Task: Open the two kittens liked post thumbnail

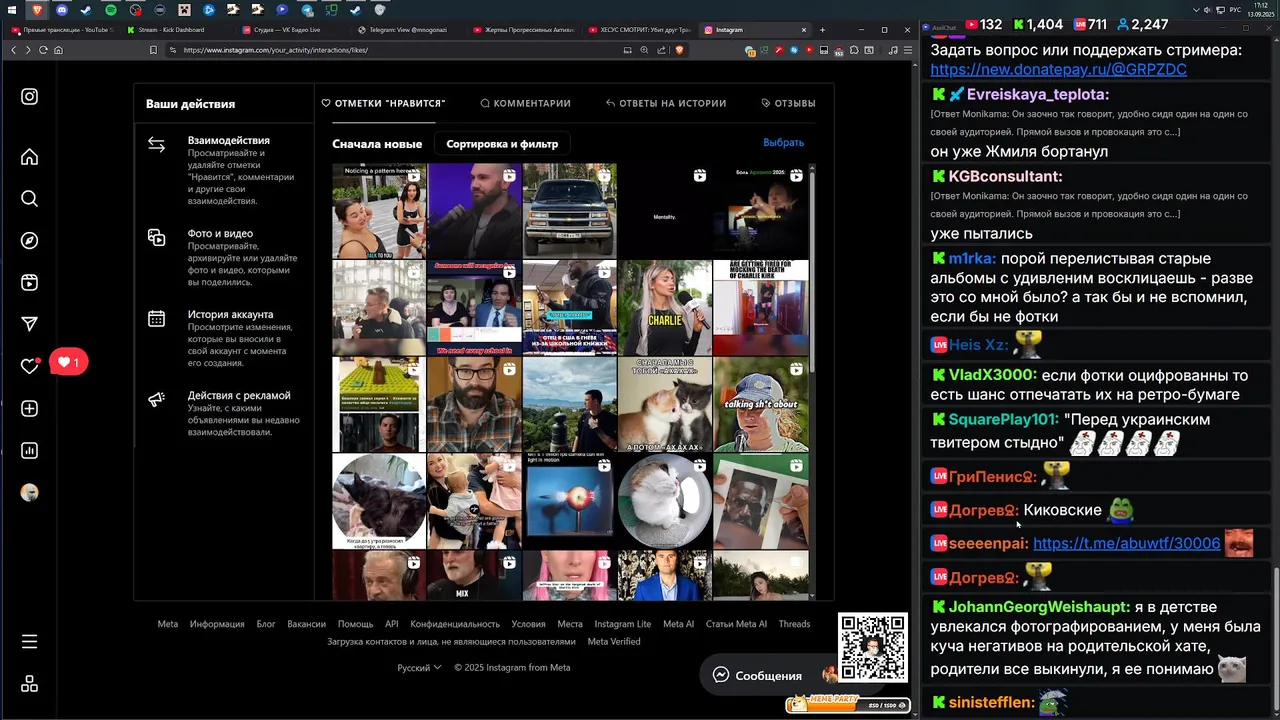Action: pos(665,404)
